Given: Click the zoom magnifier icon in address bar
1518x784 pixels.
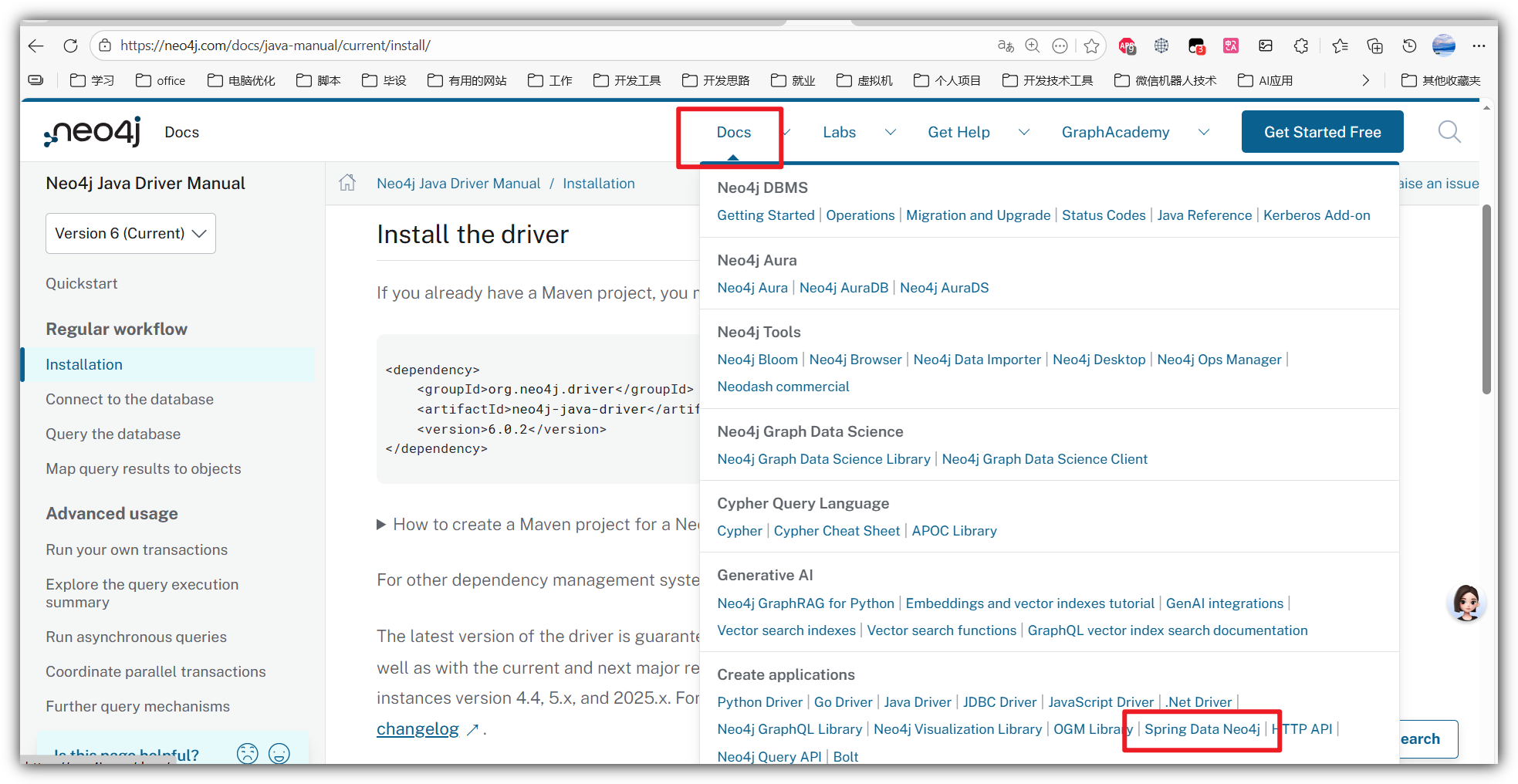Looking at the screenshot, I should coord(1033,46).
